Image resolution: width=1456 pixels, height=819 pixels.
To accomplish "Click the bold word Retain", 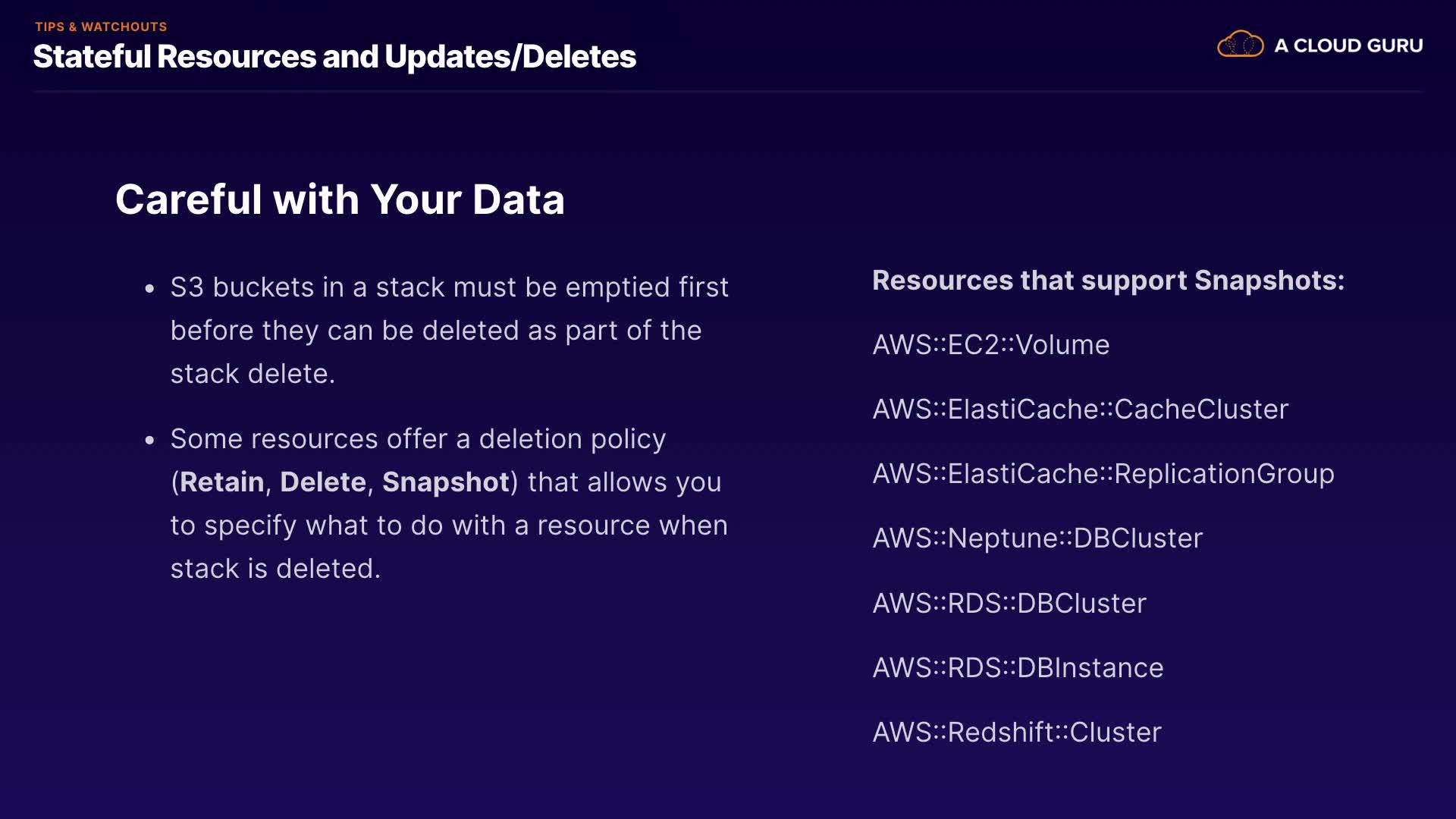I will pos(222,482).
